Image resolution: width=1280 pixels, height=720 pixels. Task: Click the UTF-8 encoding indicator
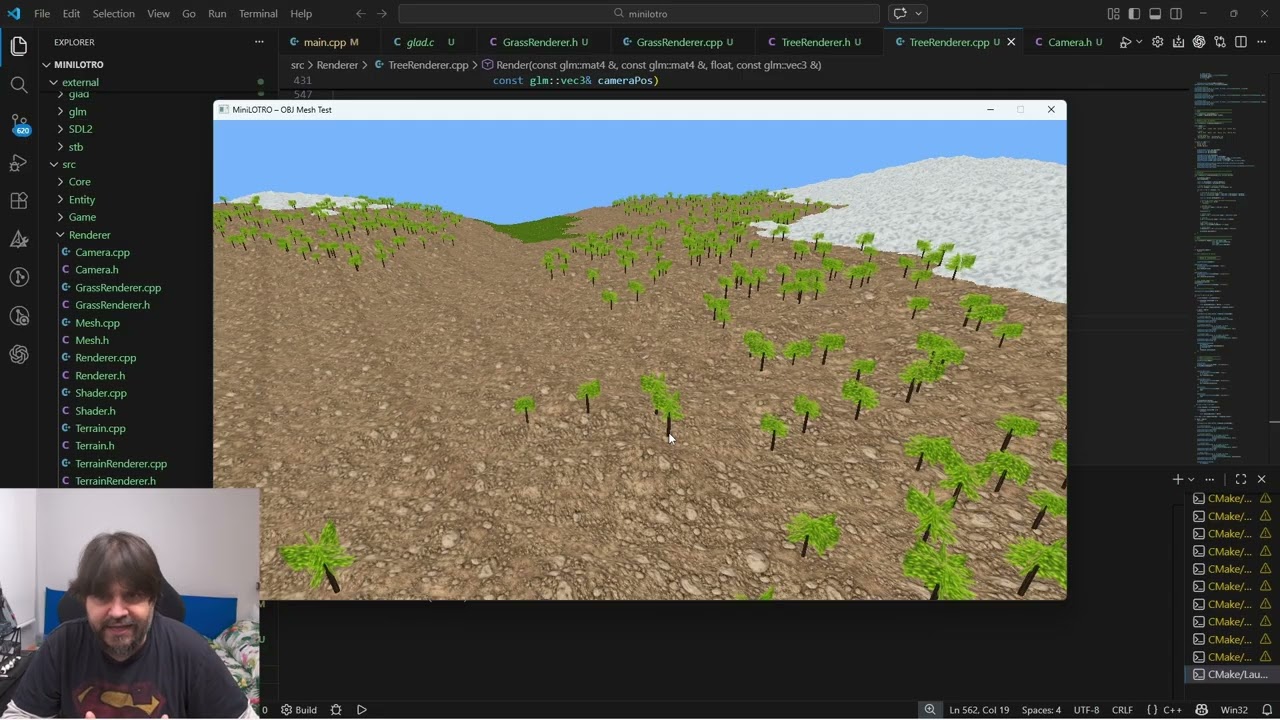[x=1085, y=710]
